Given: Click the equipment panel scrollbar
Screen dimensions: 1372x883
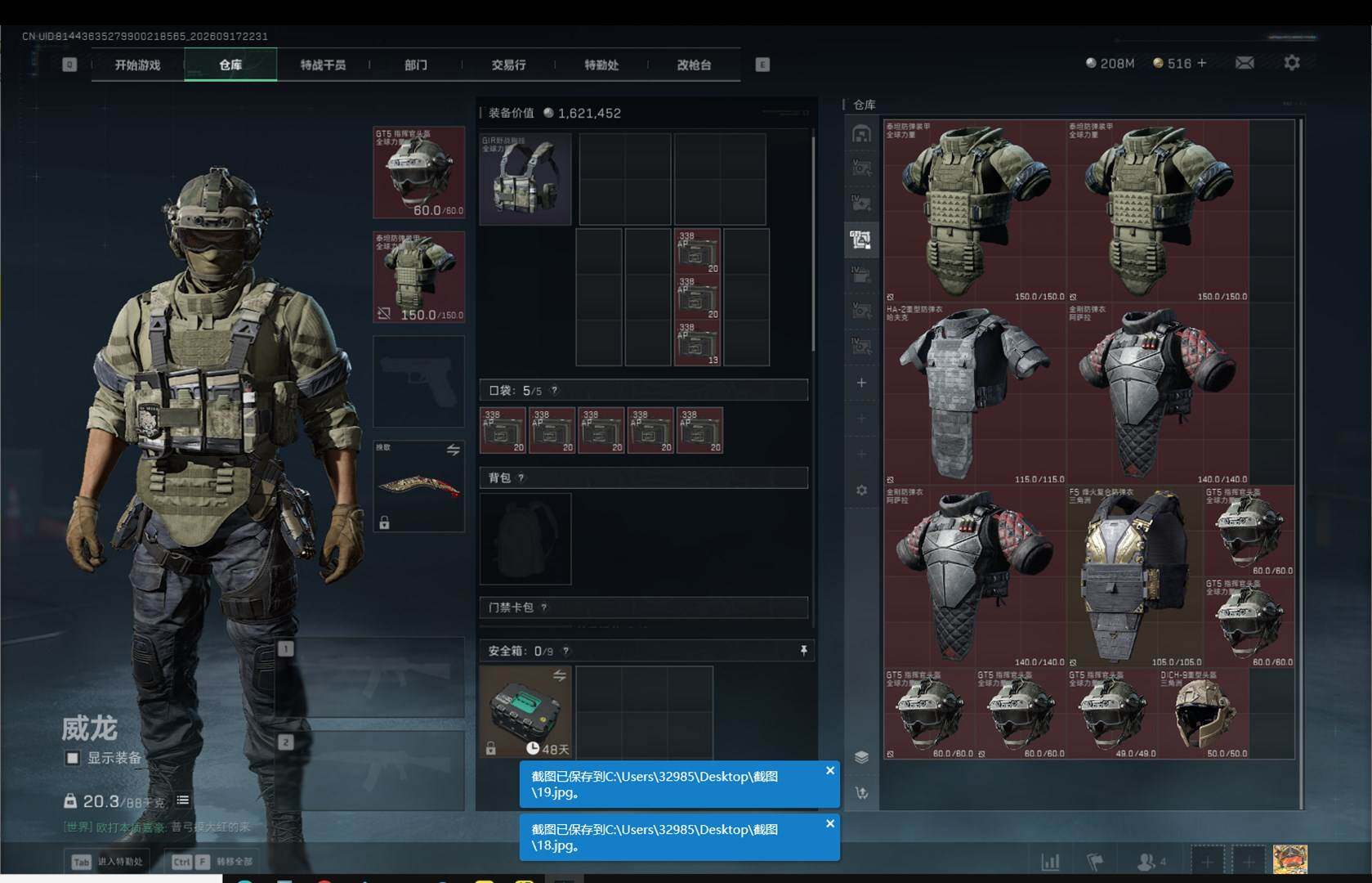Looking at the screenshot, I should [813, 244].
